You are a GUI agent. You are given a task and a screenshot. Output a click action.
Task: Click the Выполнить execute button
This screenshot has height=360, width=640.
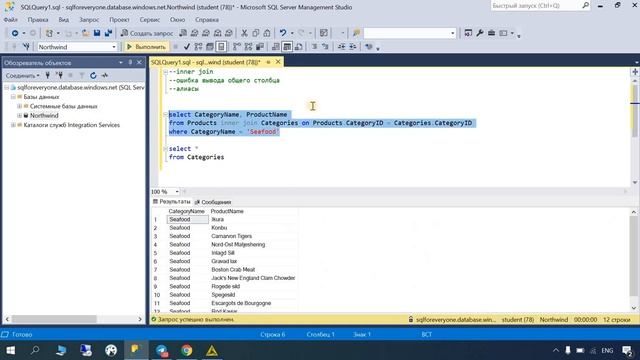click(146, 47)
